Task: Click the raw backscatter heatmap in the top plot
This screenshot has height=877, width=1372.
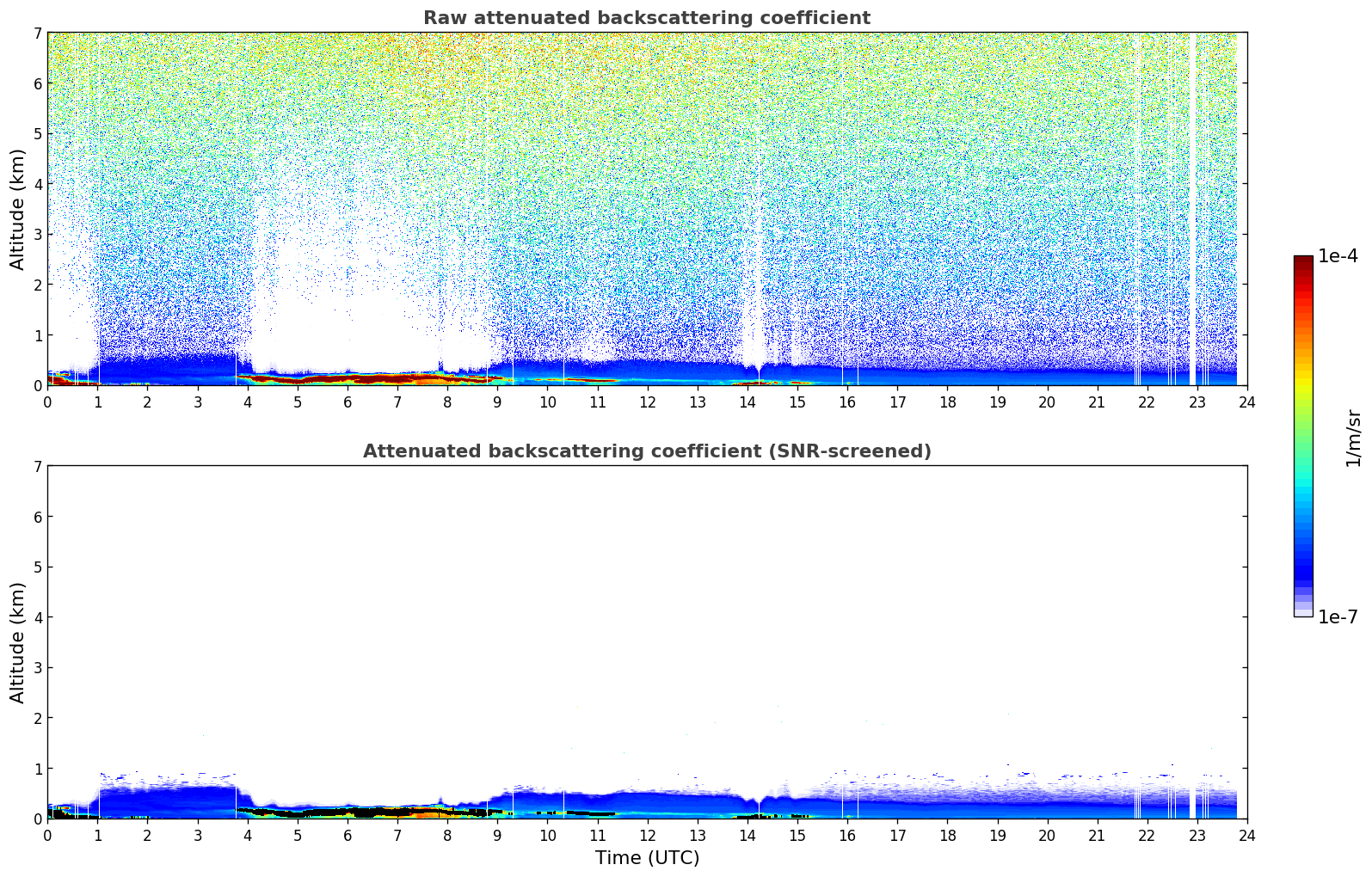Action: click(647, 209)
